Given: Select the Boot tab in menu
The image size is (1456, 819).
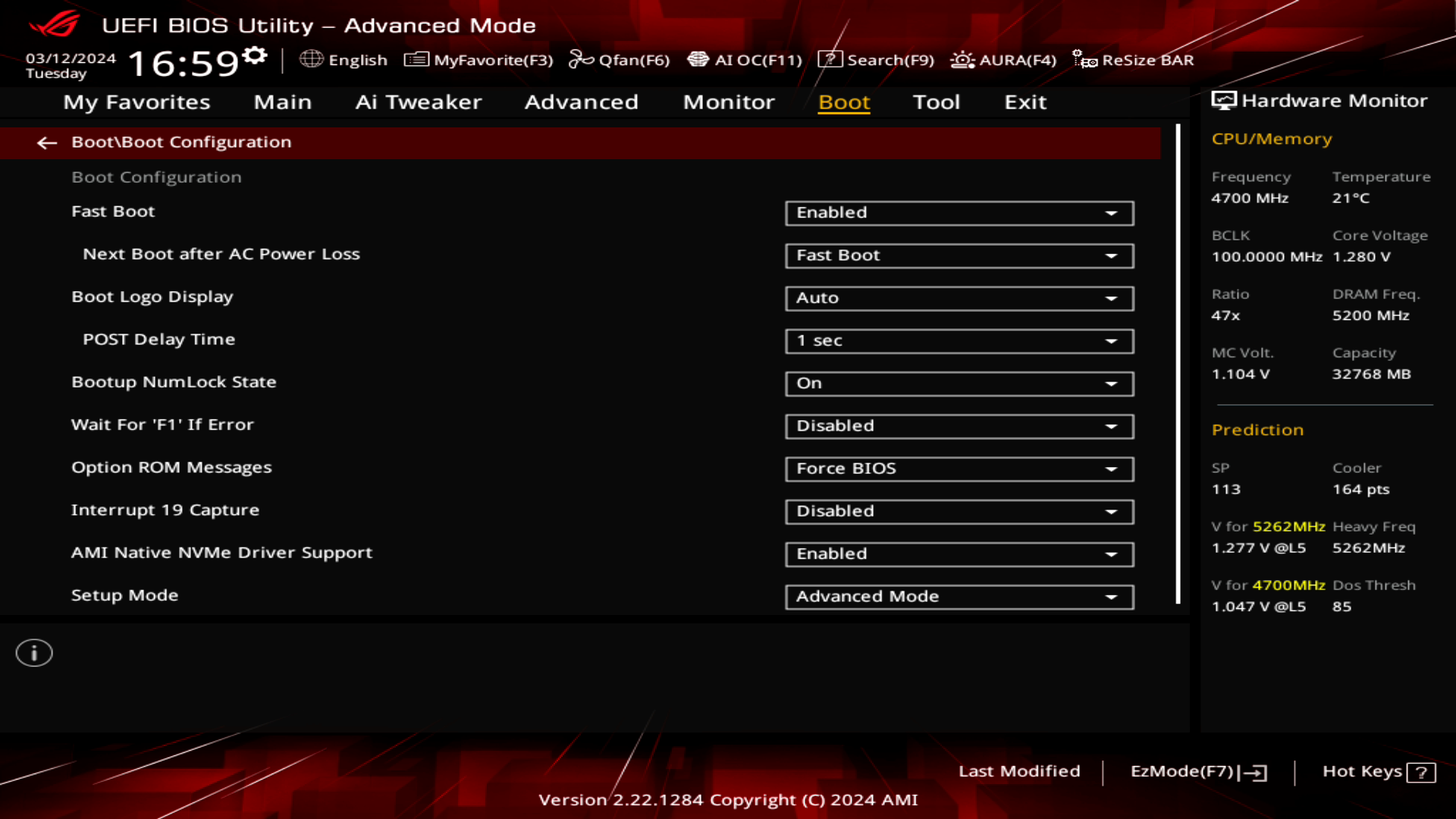Looking at the screenshot, I should 844,101.
